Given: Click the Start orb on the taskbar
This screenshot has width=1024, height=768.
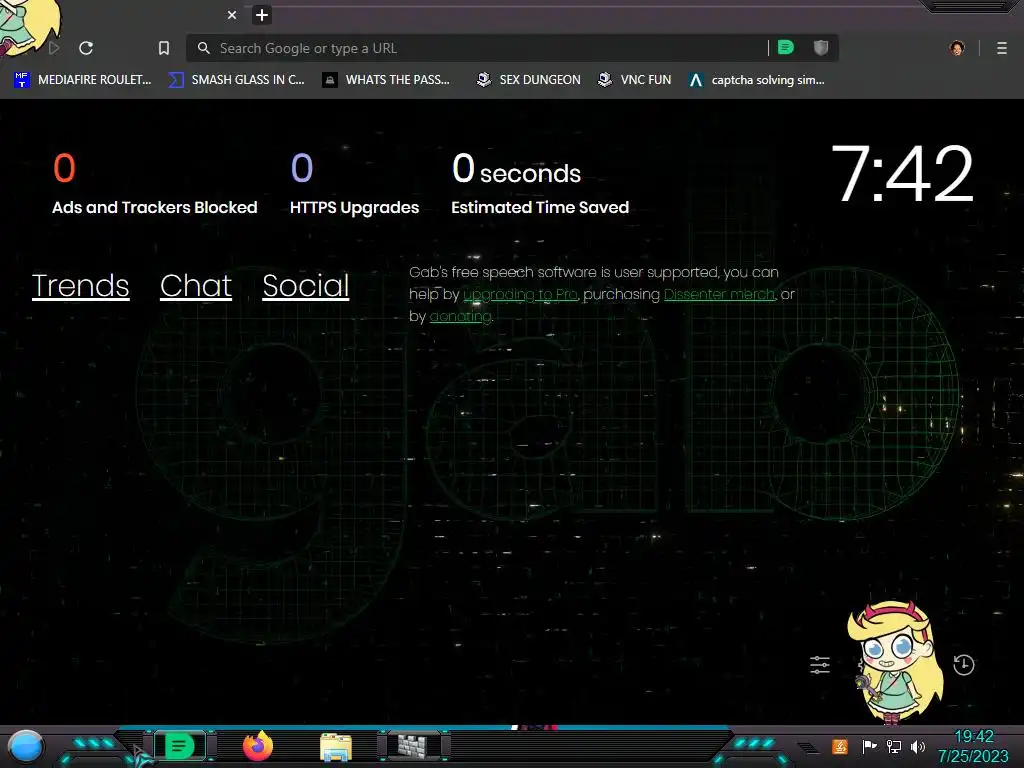Looking at the screenshot, I should tap(26, 747).
